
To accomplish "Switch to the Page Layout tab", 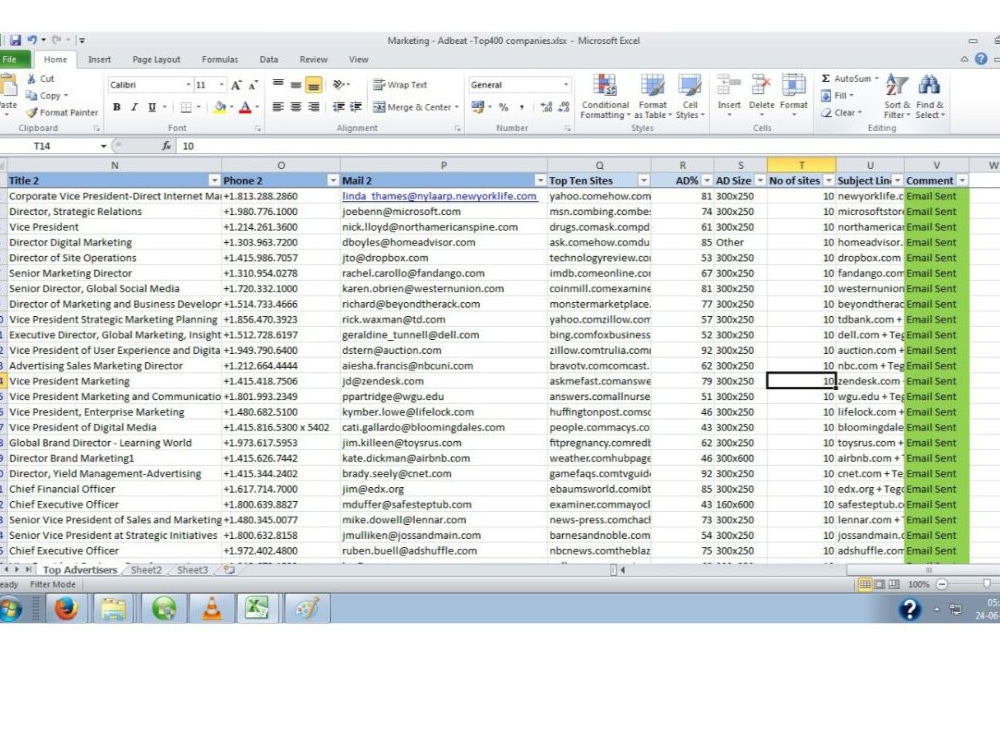I will [156, 59].
